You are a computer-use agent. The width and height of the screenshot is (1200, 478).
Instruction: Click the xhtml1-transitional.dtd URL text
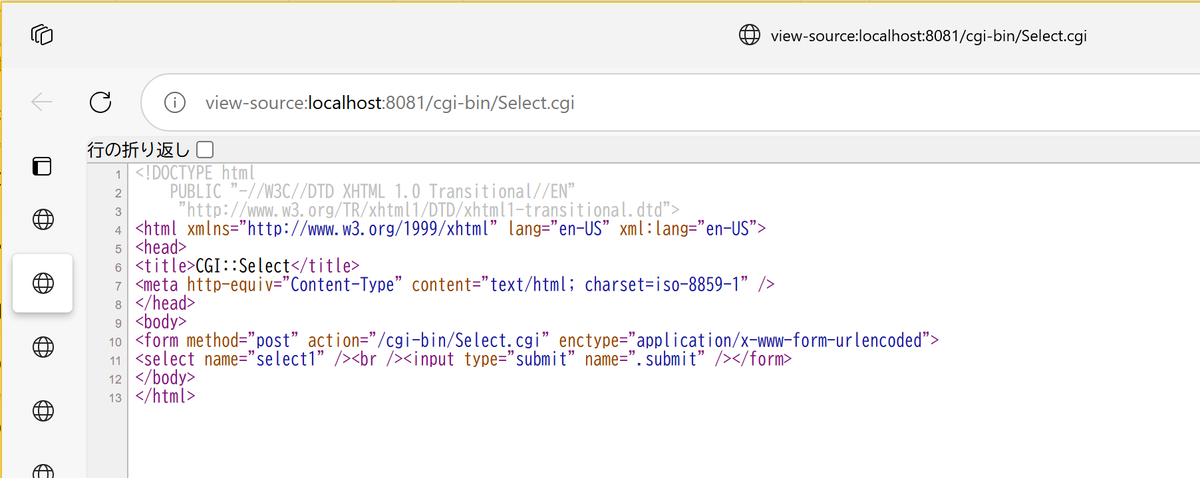coord(428,210)
